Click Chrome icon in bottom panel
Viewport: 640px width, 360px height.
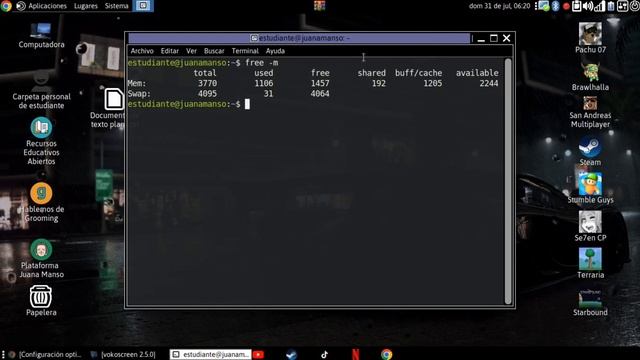coord(387,354)
